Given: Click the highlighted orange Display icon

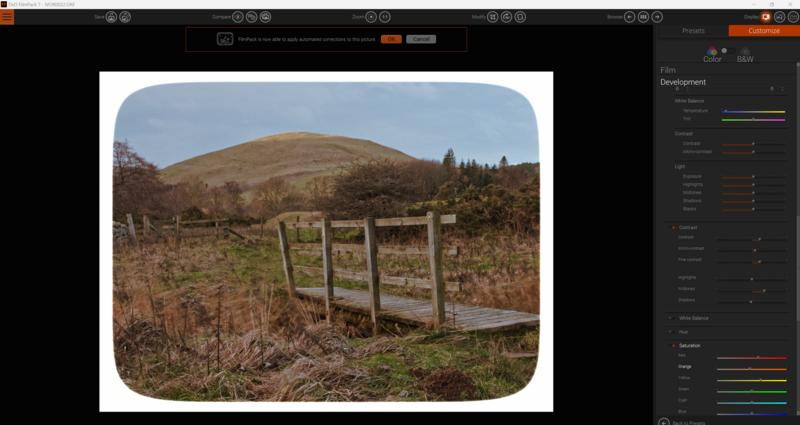Looking at the screenshot, I should [766, 17].
